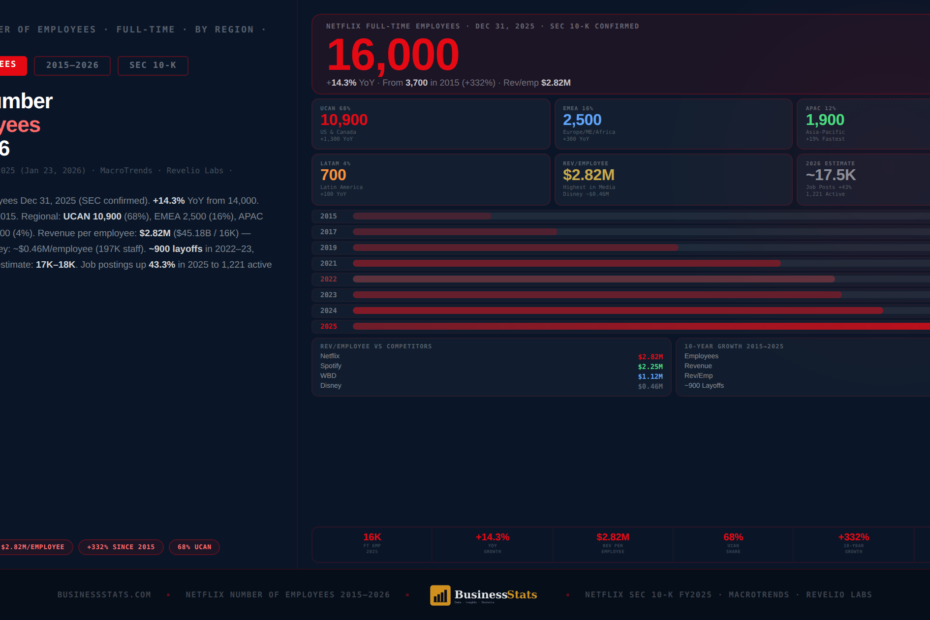Click the +332% SINCE 2015 pill badge
Viewport: 930px width, 620px height.
click(x=121, y=547)
